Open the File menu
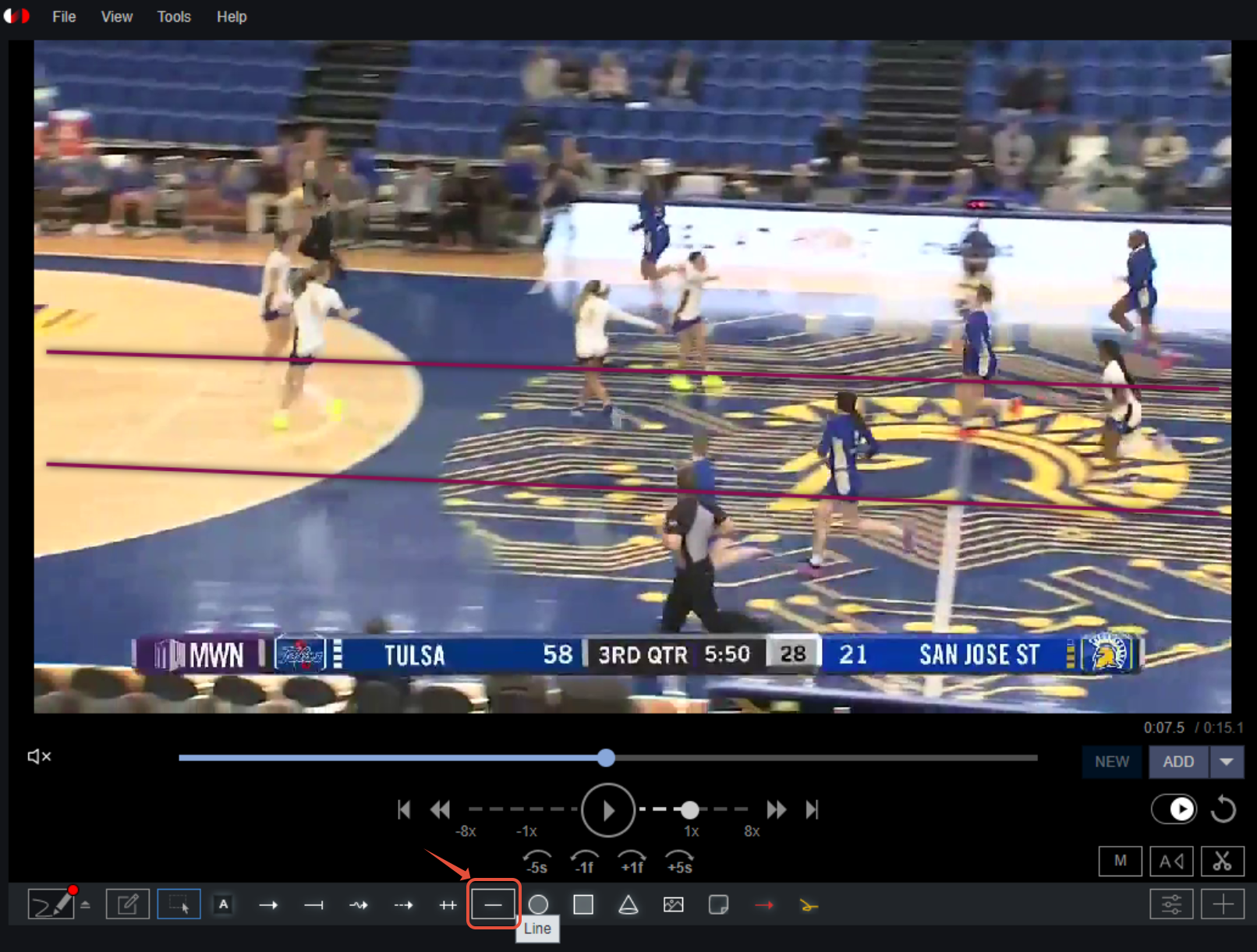 64,16
